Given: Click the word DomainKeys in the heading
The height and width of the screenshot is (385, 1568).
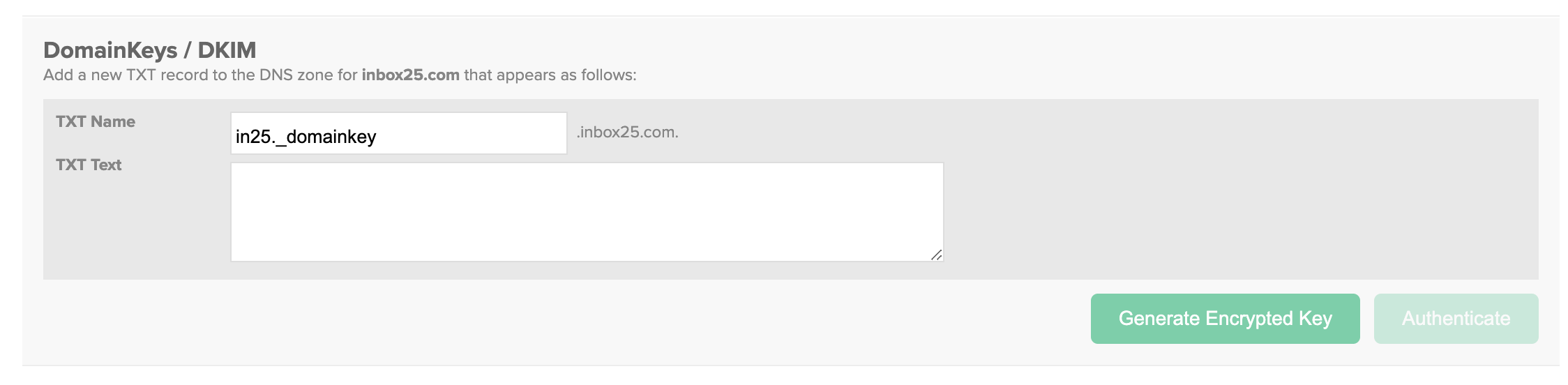Looking at the screenshot, I should coord(110,50).
